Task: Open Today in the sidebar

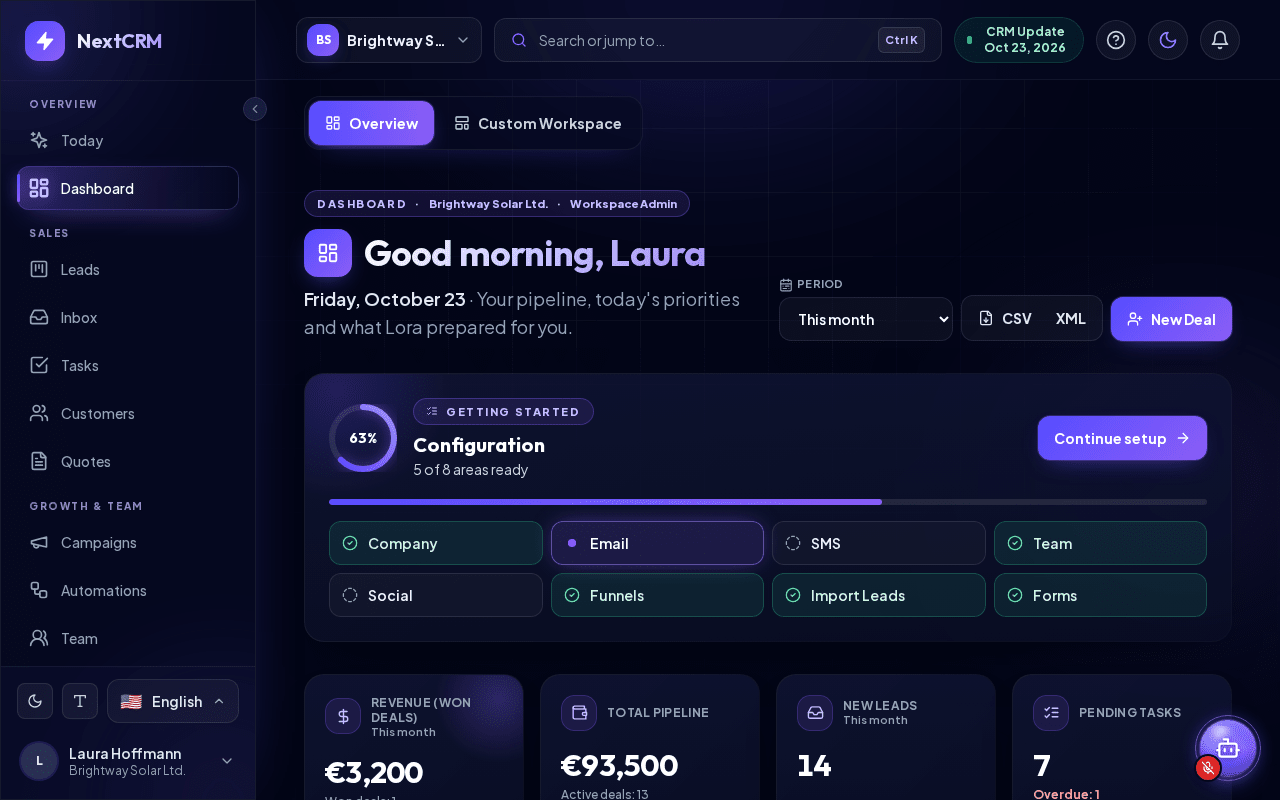Action: tap(128, 140)
